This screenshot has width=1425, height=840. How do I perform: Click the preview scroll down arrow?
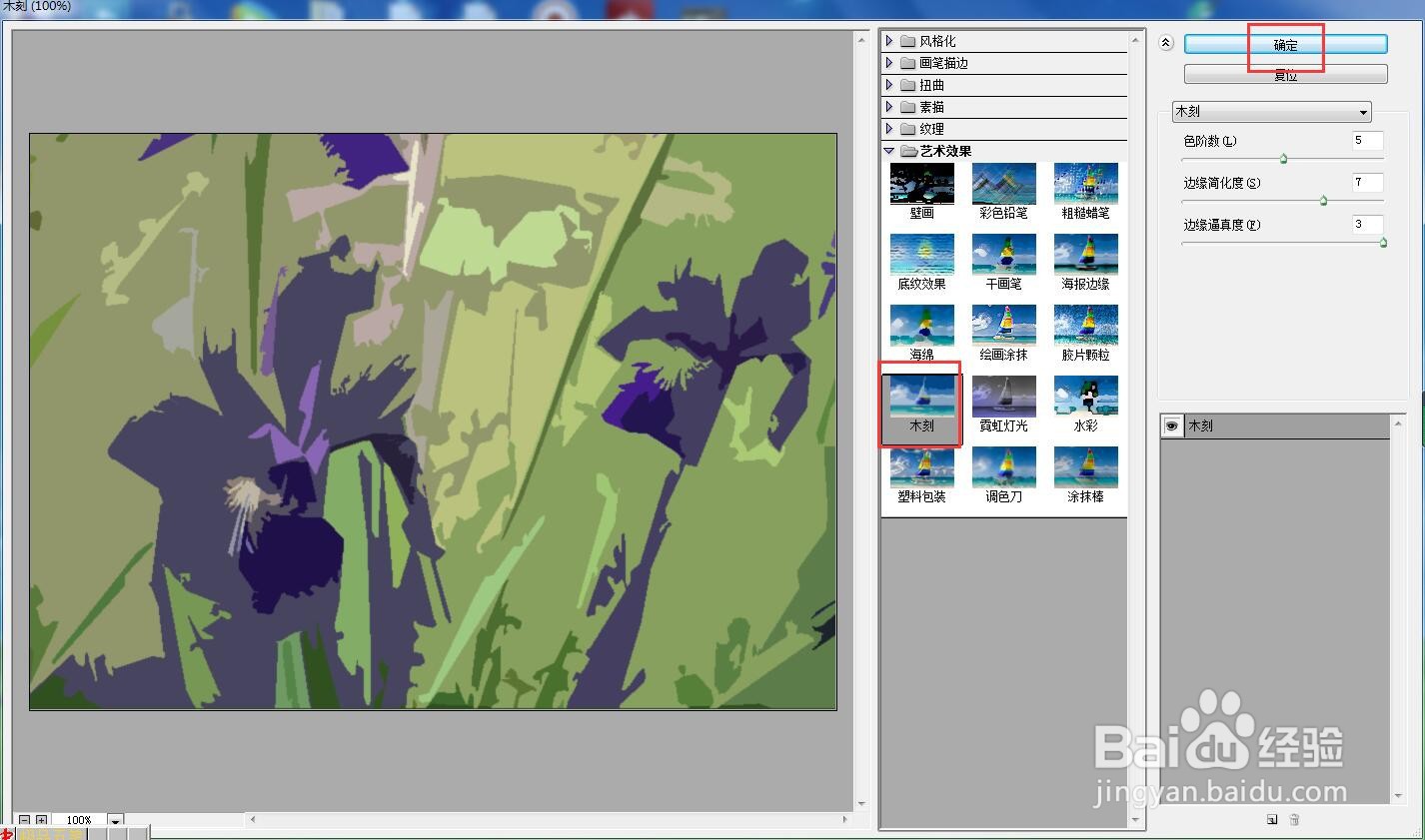tap(861, 803)
